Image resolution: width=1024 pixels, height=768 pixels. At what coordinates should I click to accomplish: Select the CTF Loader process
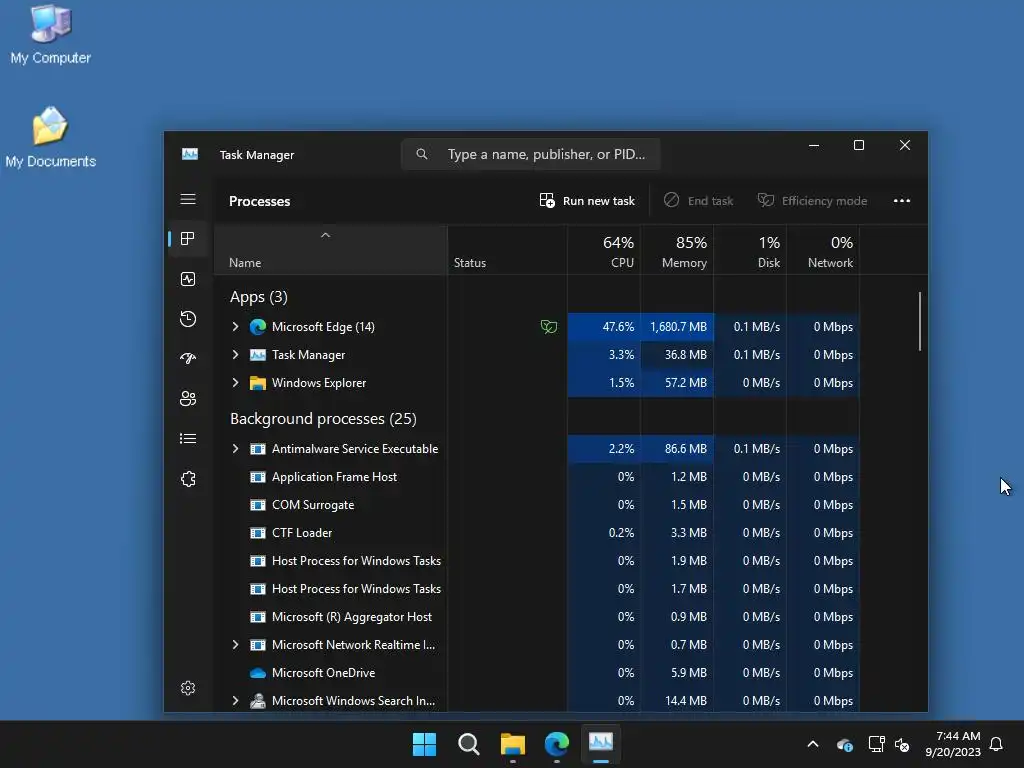(x=537, y=533)
